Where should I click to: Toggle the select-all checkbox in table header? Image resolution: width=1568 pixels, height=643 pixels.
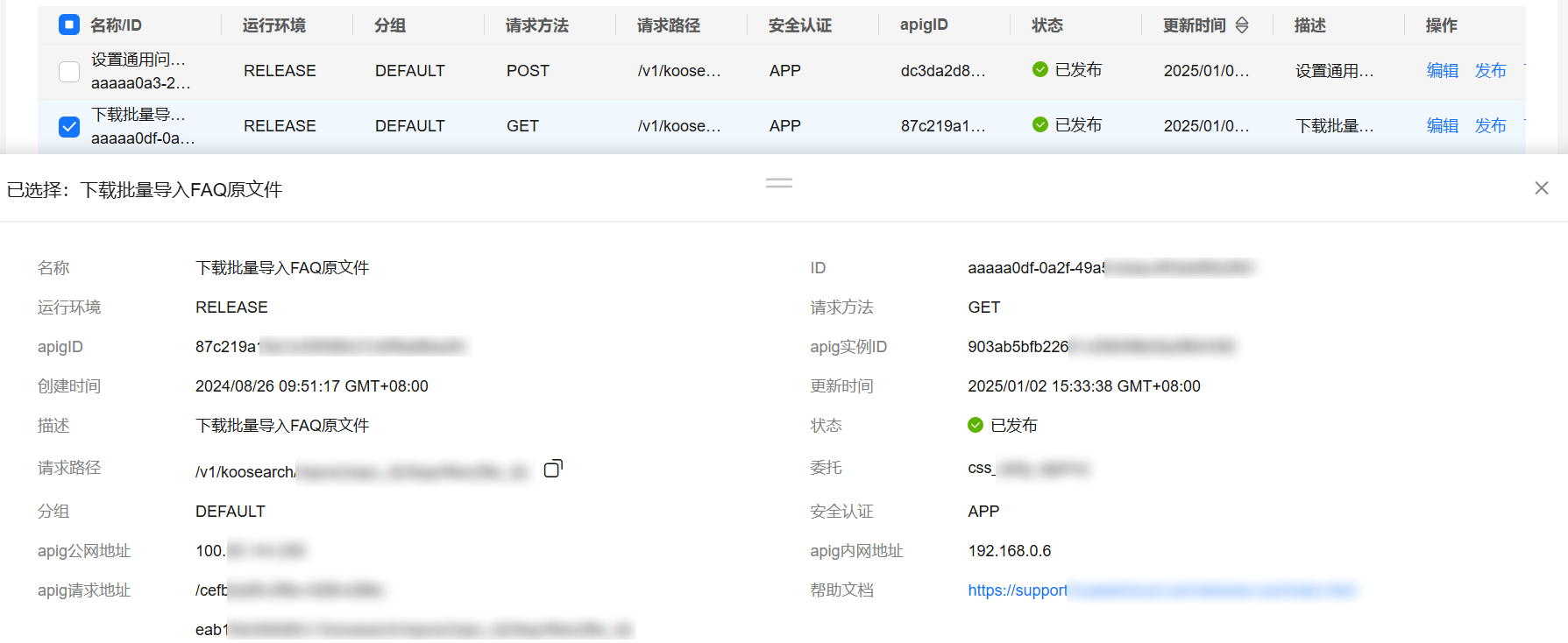(x=69, y=25)
